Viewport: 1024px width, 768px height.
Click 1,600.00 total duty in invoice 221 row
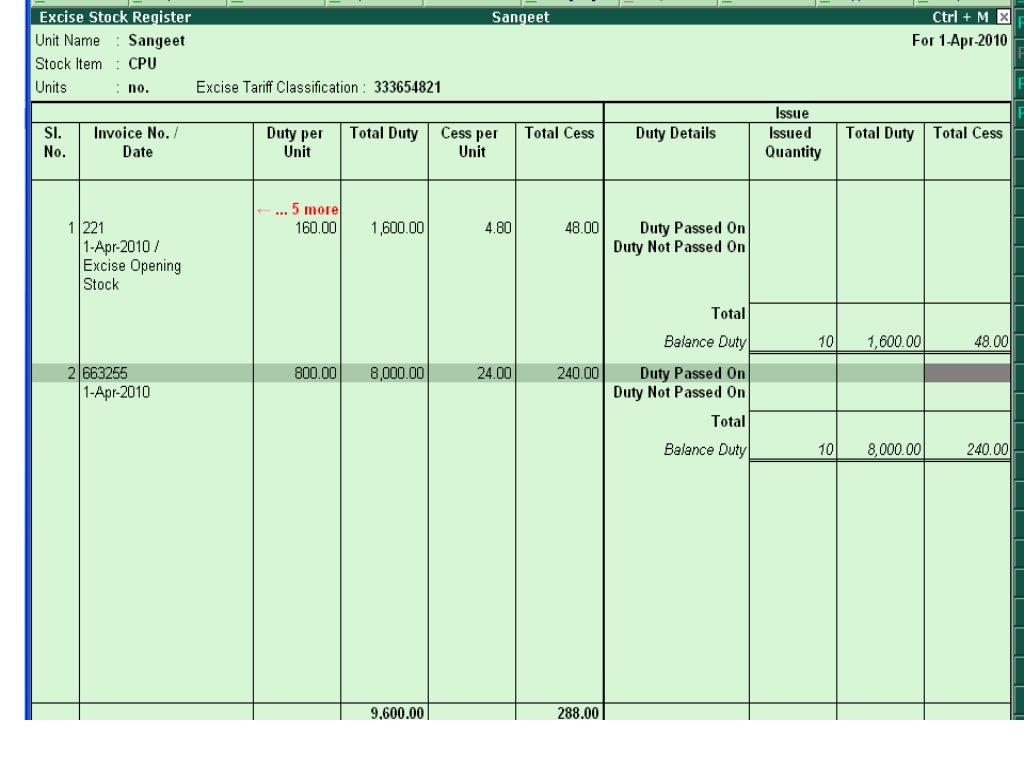(397, 228)
